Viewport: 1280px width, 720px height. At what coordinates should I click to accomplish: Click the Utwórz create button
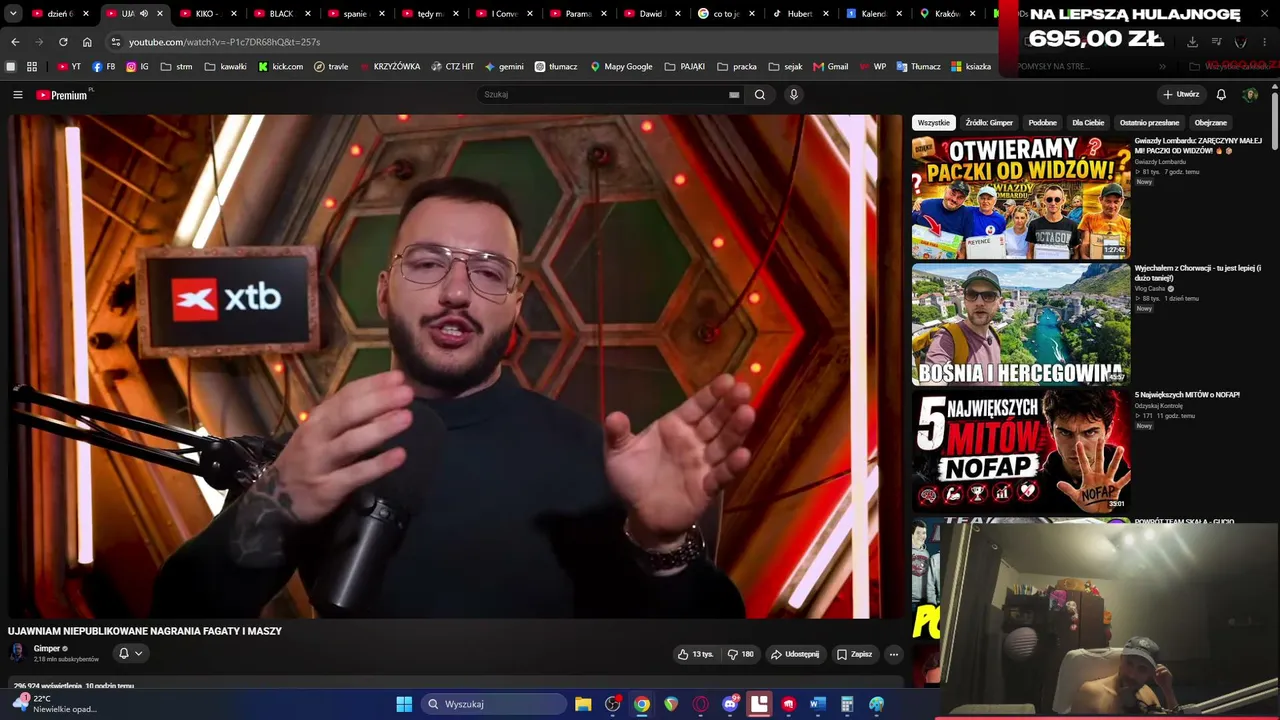point(1181,95)
